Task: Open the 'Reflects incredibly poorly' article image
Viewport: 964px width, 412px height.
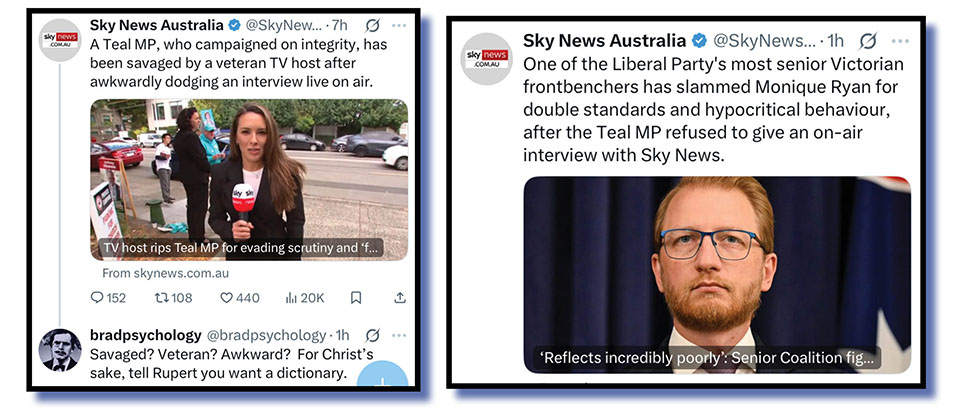Action: tap(717, 274)
